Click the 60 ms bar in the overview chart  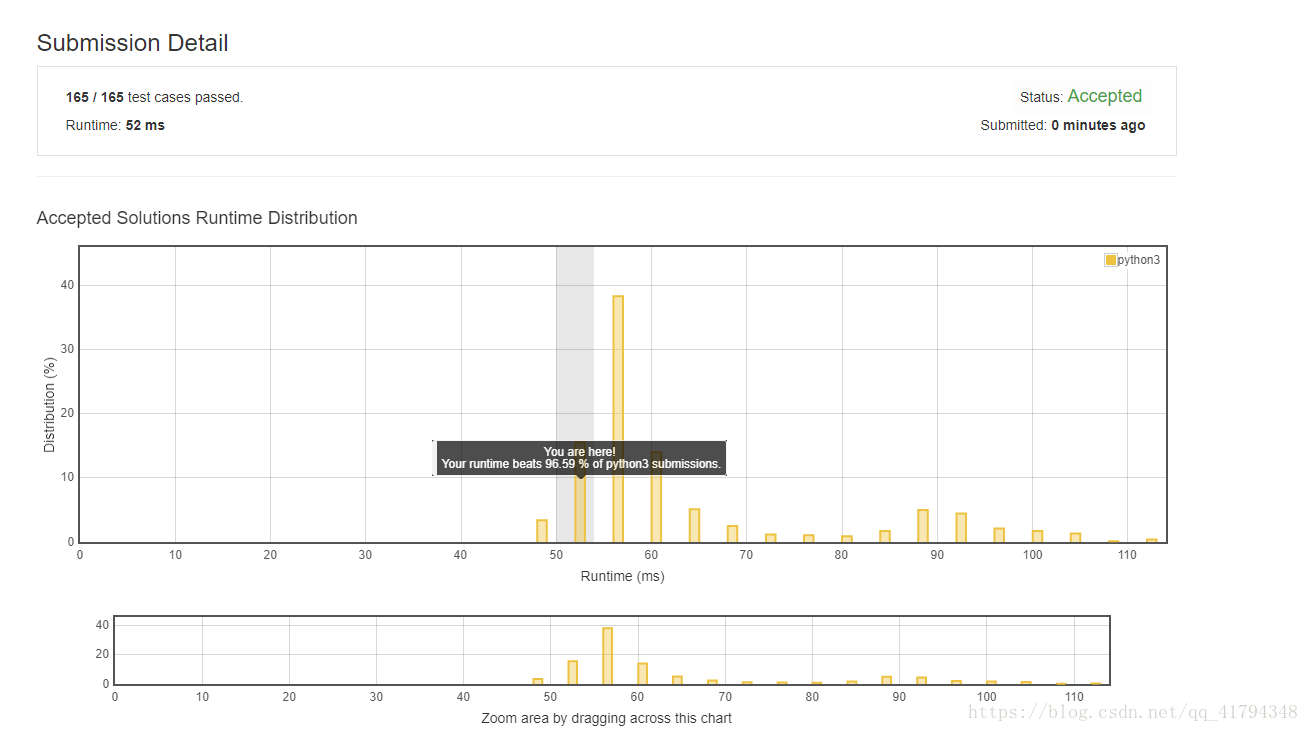coord(642,674)
